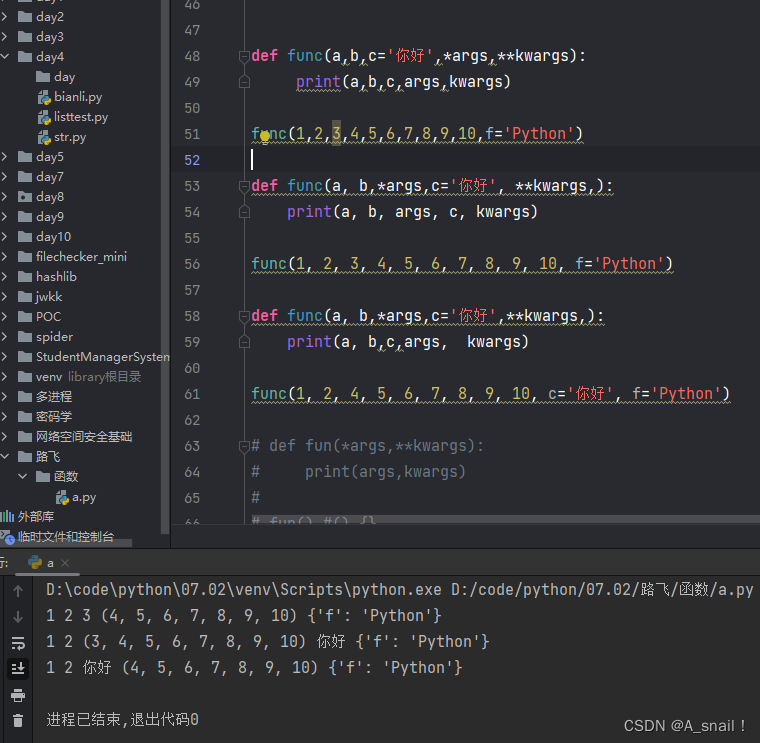Click the print icon in Run panel
This screenshot has width=760, height=743.
(x=18, y=695)
